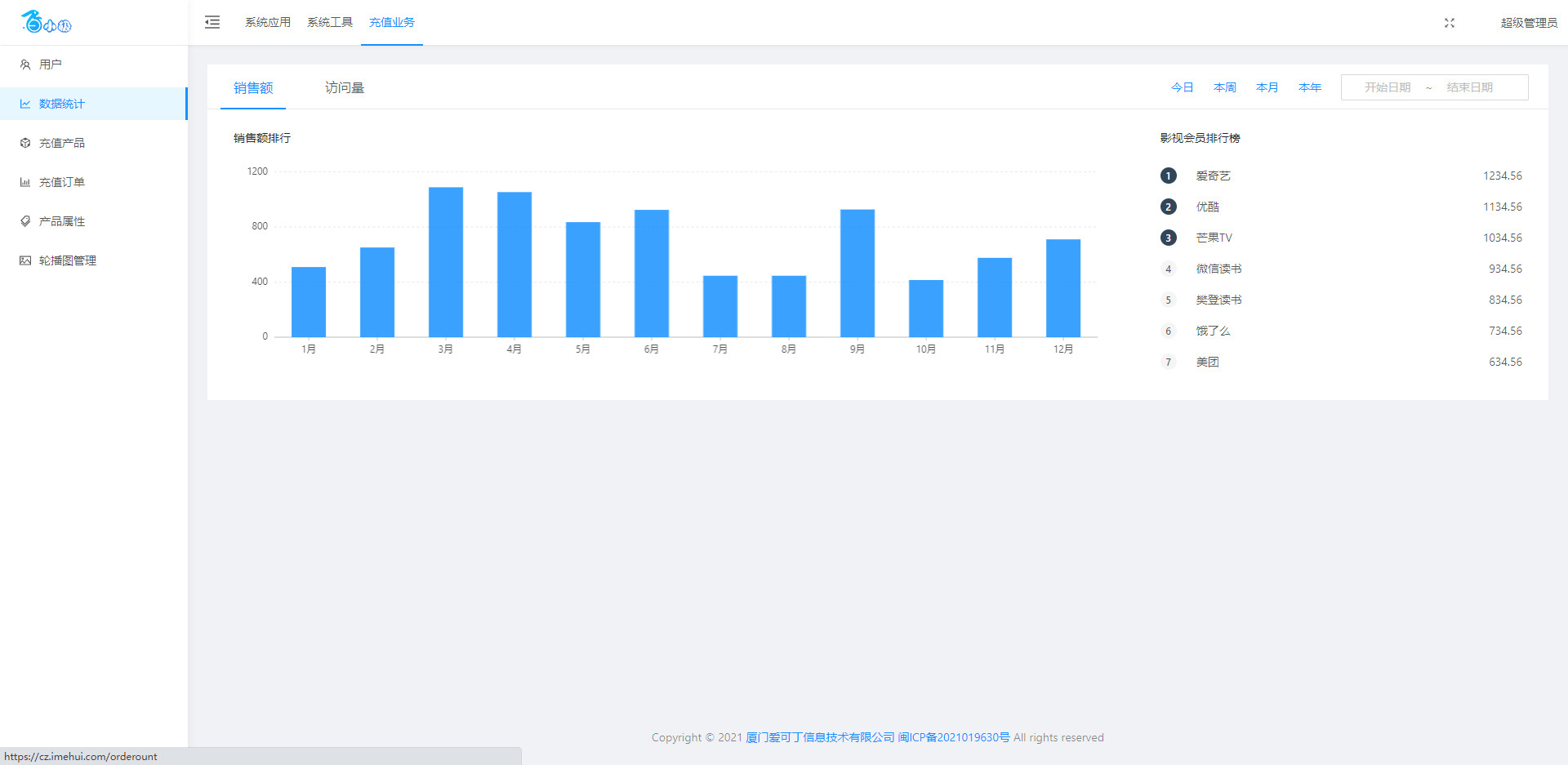1568x765 pixels.
Task: Click the 产品属性 tag icon
Action: 25,221
